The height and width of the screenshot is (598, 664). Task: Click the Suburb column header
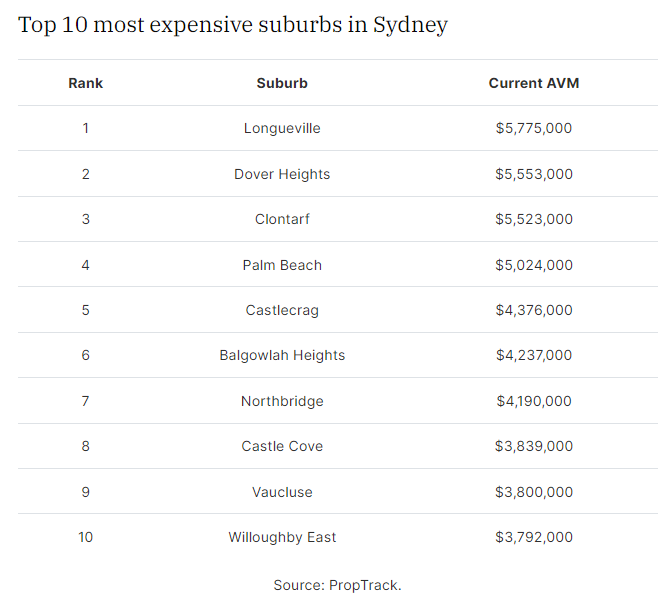[x=282, y=83]
